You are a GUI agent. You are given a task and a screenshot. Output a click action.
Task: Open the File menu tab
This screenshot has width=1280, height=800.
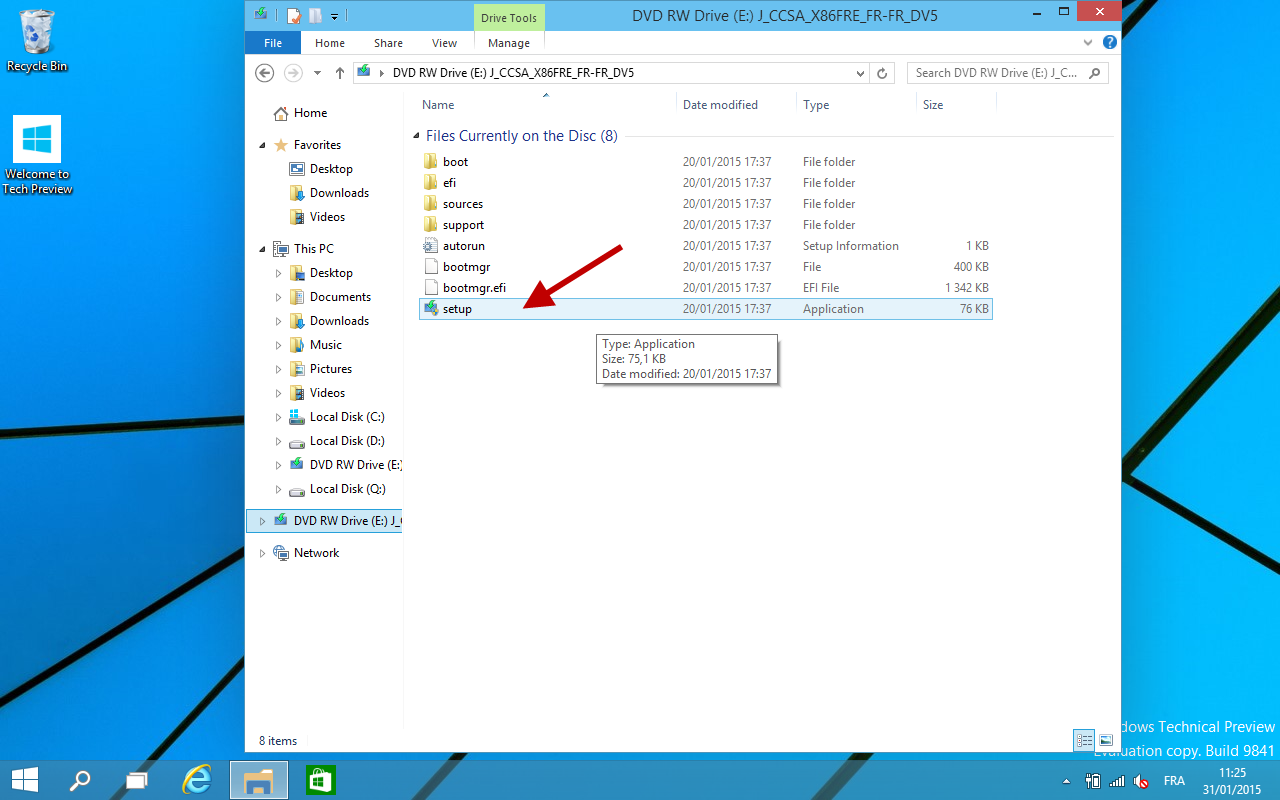pyautogui.click(x=273, y=43)
